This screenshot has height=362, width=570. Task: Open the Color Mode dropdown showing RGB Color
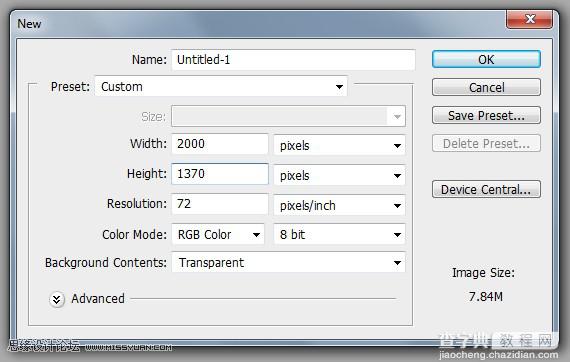pos(218,234)
